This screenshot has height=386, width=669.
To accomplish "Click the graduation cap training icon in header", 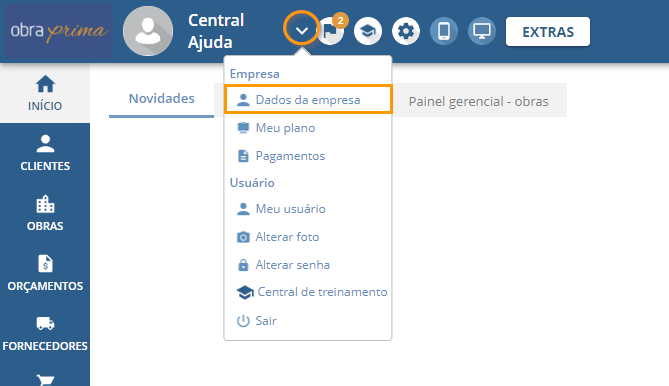I will pos(368,31).
